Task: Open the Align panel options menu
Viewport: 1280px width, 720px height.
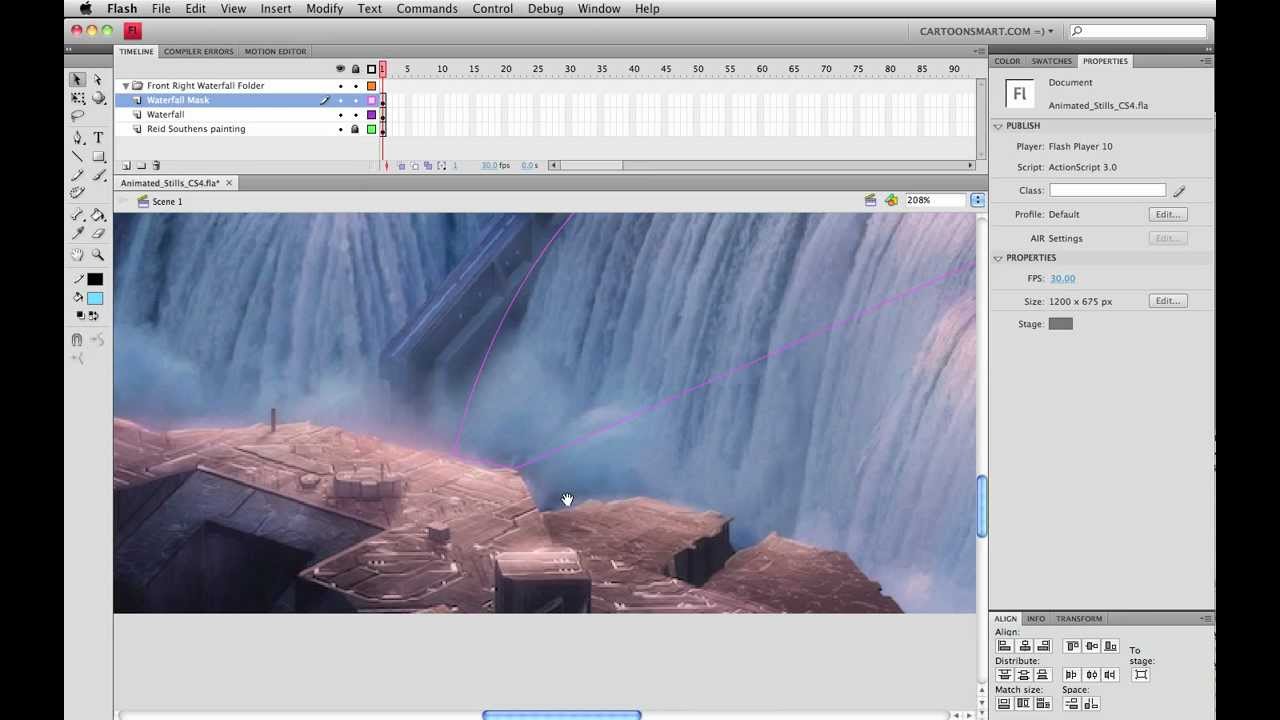Action: [1206, 619]
